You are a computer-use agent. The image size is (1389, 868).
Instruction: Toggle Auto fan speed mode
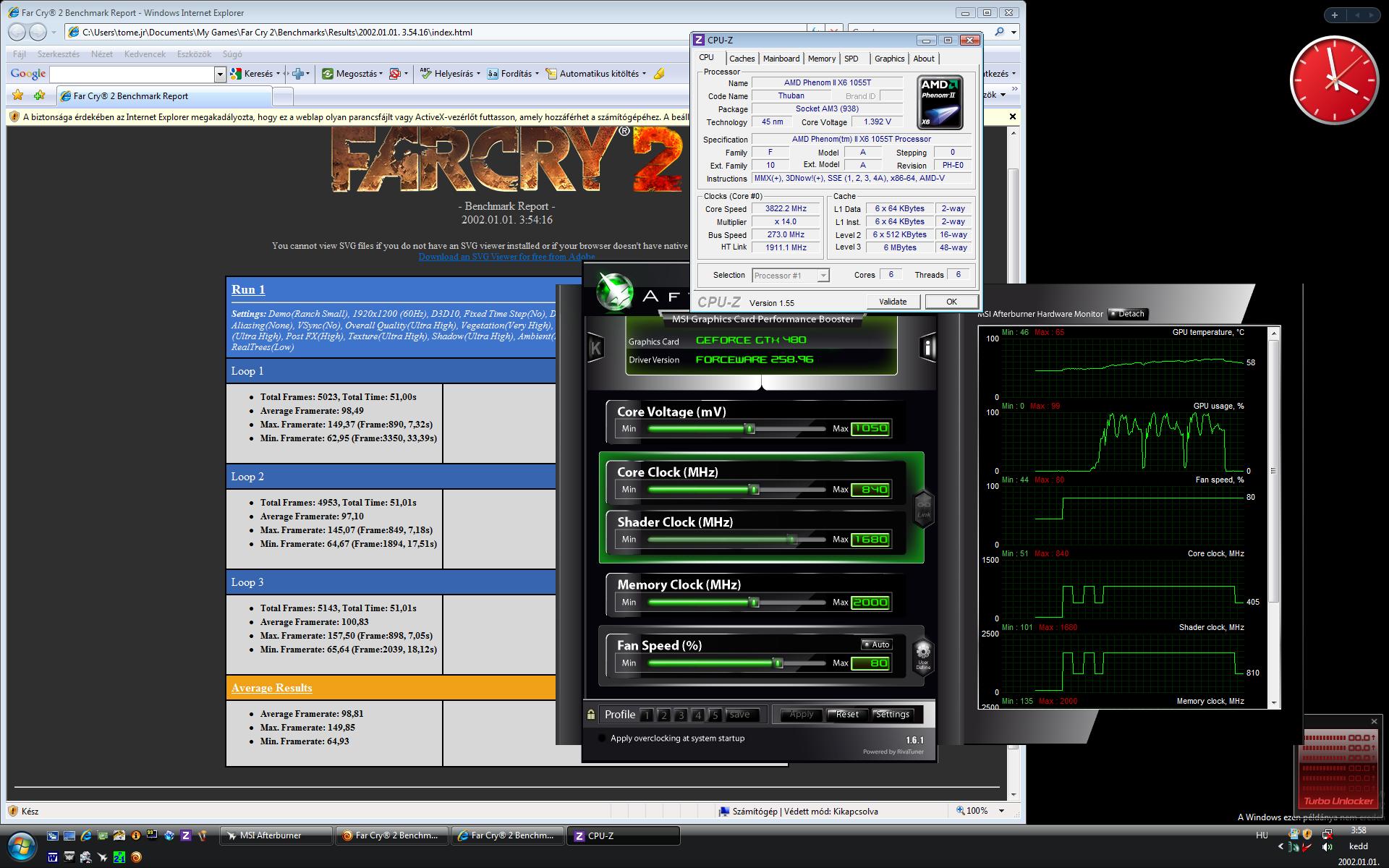click(x=876, y=644)
